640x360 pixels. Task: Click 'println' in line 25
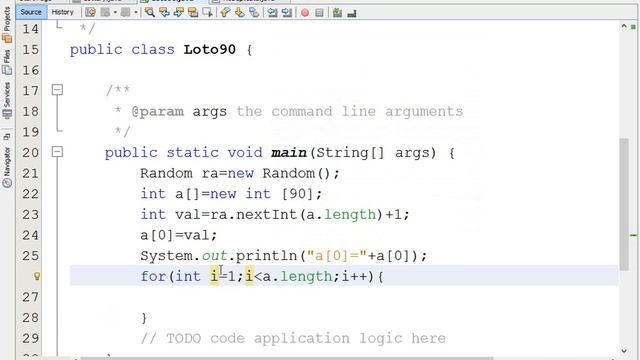coord(267,256)
